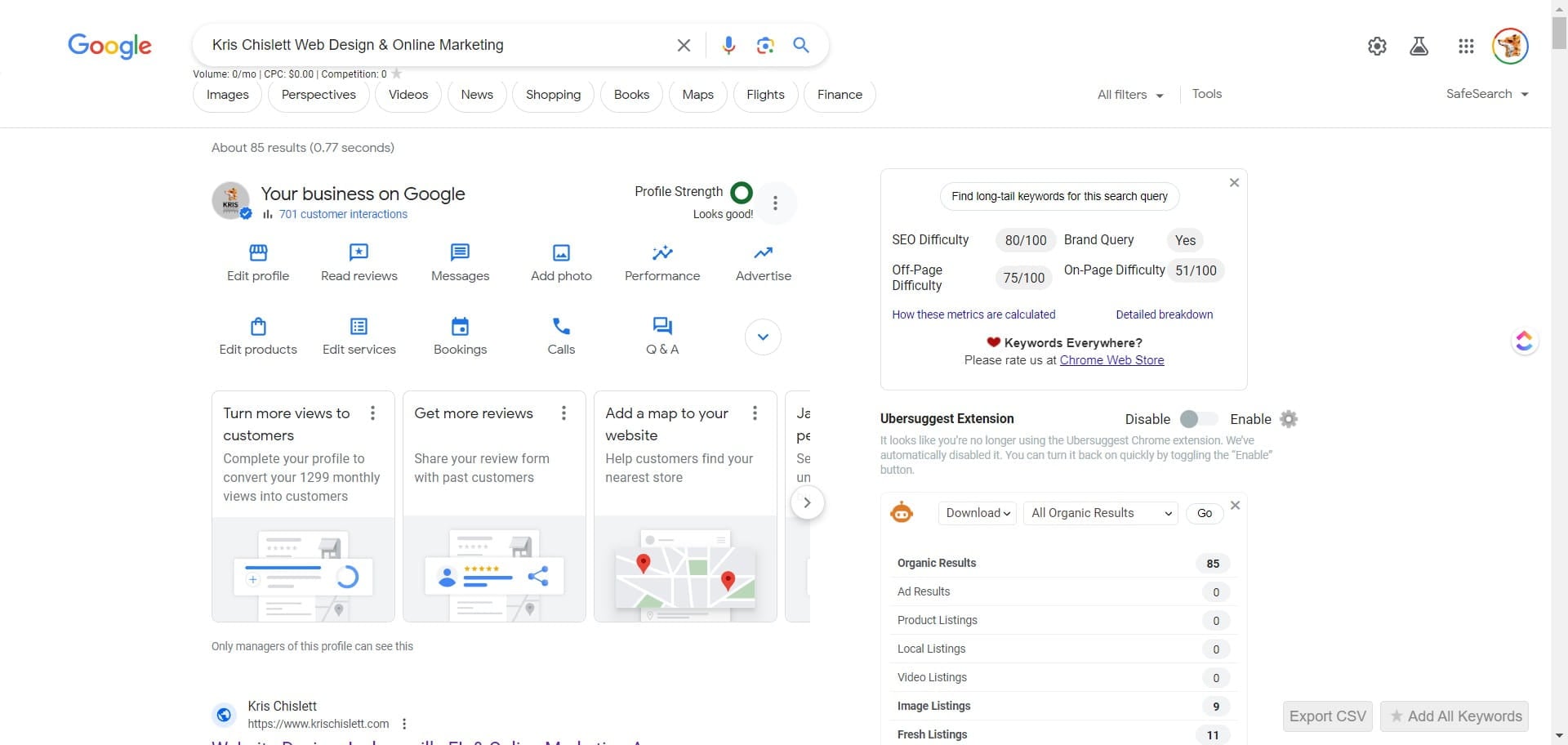Open the All Organic Results dropdown
The width and height of the screenshot is (1568, 745).
pyautogui.click(x=1100, y=513)
